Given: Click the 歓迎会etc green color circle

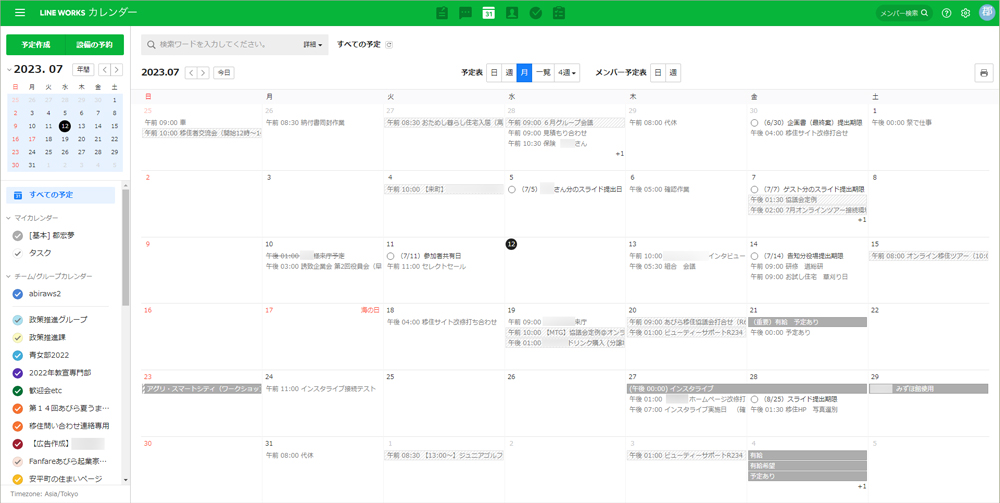Looking at the screenshot, I should (18, 390).
